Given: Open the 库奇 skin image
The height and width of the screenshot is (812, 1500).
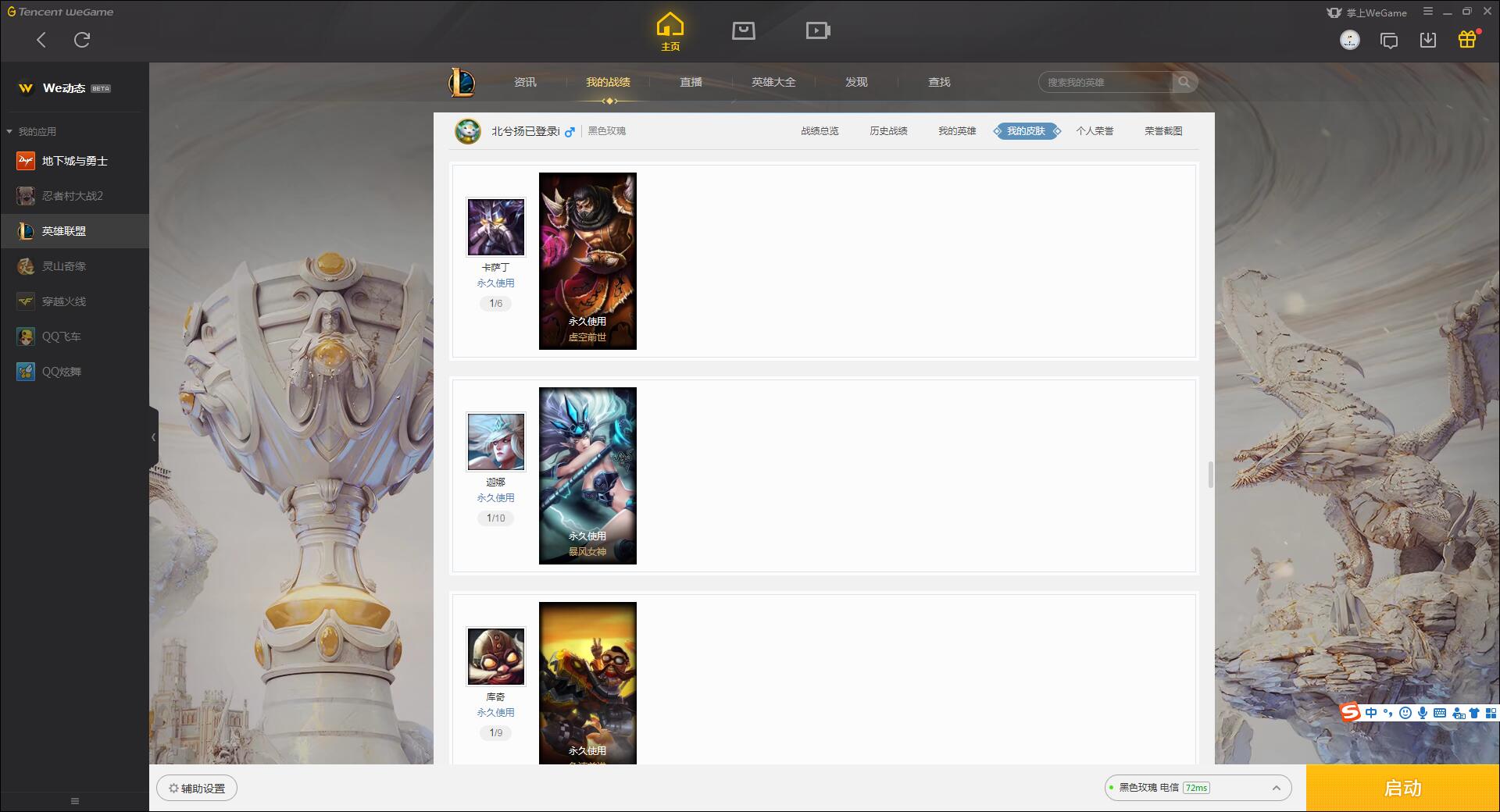Looking at the screenshot, I should [587, 683].
